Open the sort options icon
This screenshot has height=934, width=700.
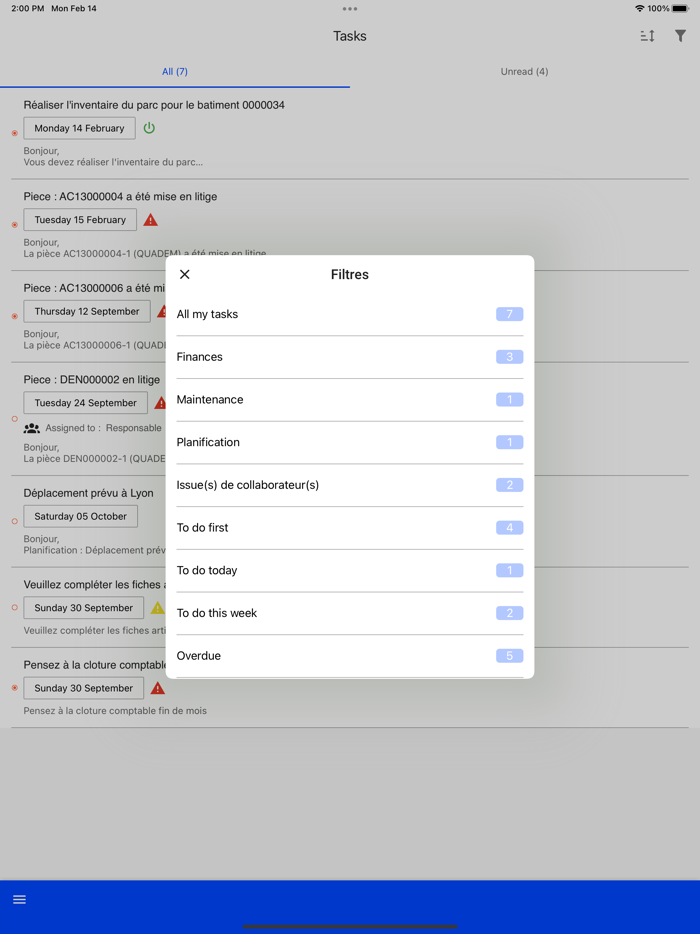[647, 35]
